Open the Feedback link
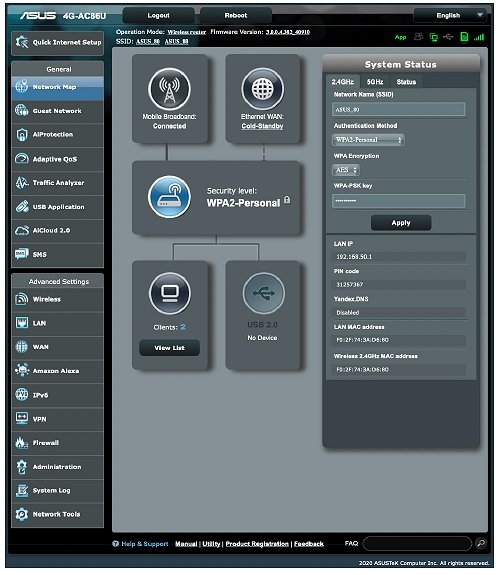 pyautogui.click(x=309, y=544)
